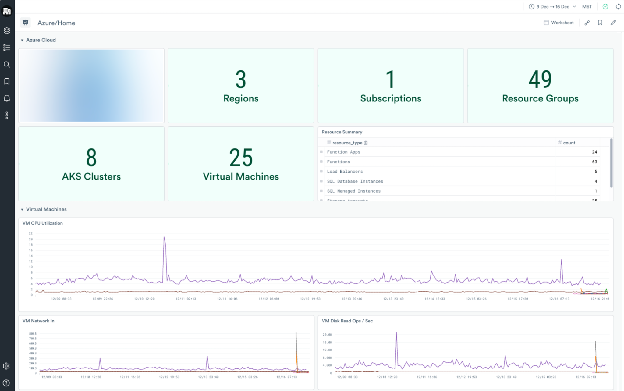The width and height of the screenshot is (624, 391).
Task: Click the VM Network In chart title
Action: coord(39,321)
